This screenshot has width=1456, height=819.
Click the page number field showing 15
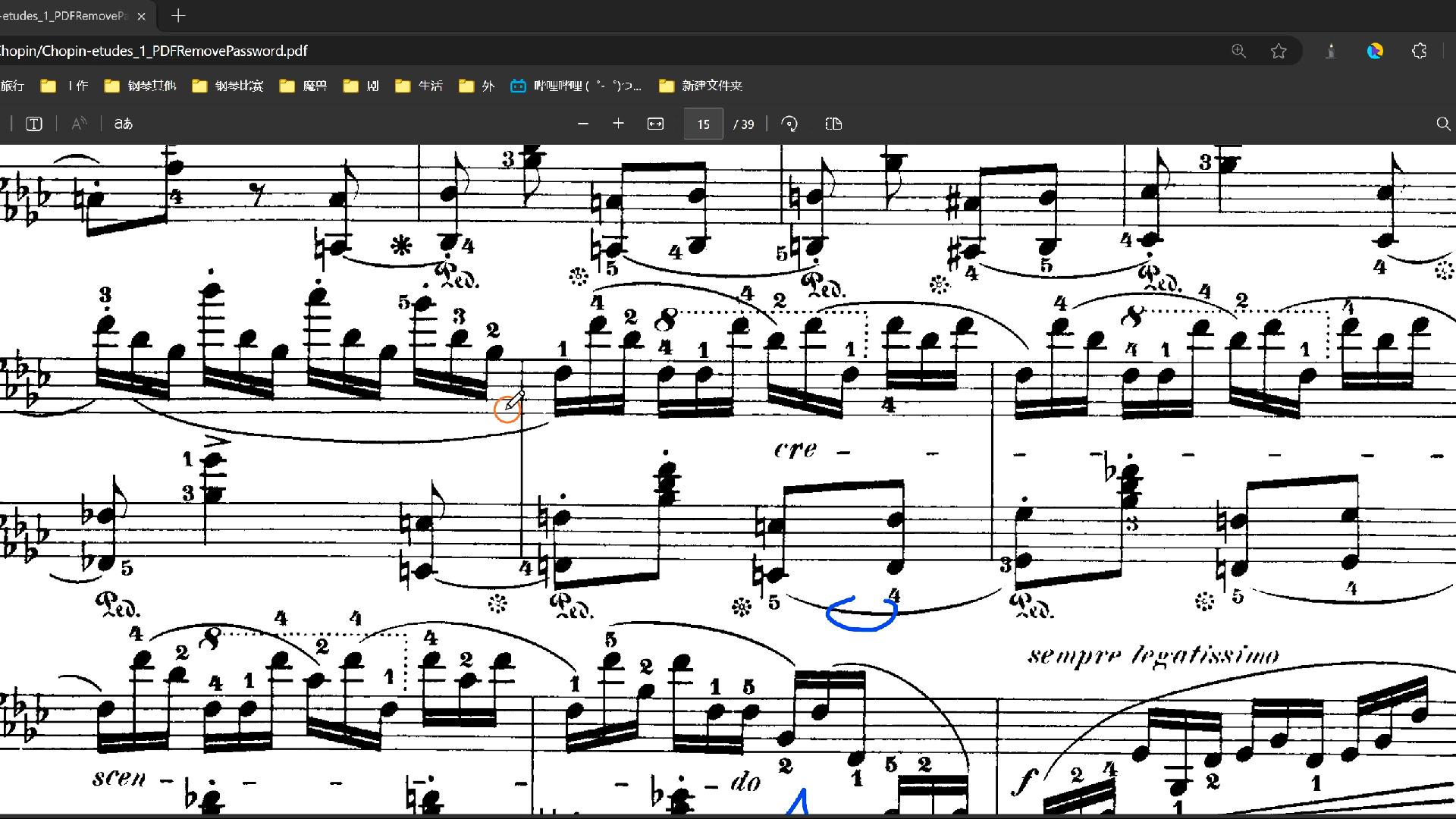click(704, 124)
